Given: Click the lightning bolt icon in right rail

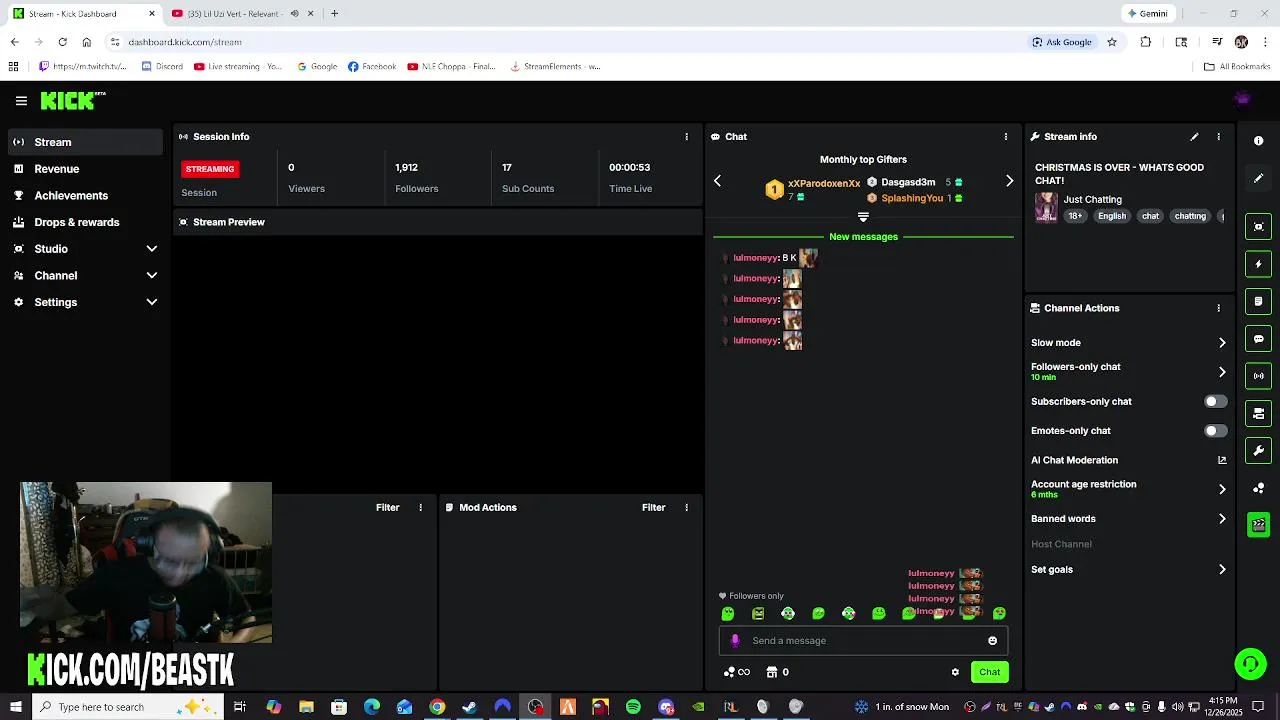Looking at the screenshot, I should tap(1258, 264).
